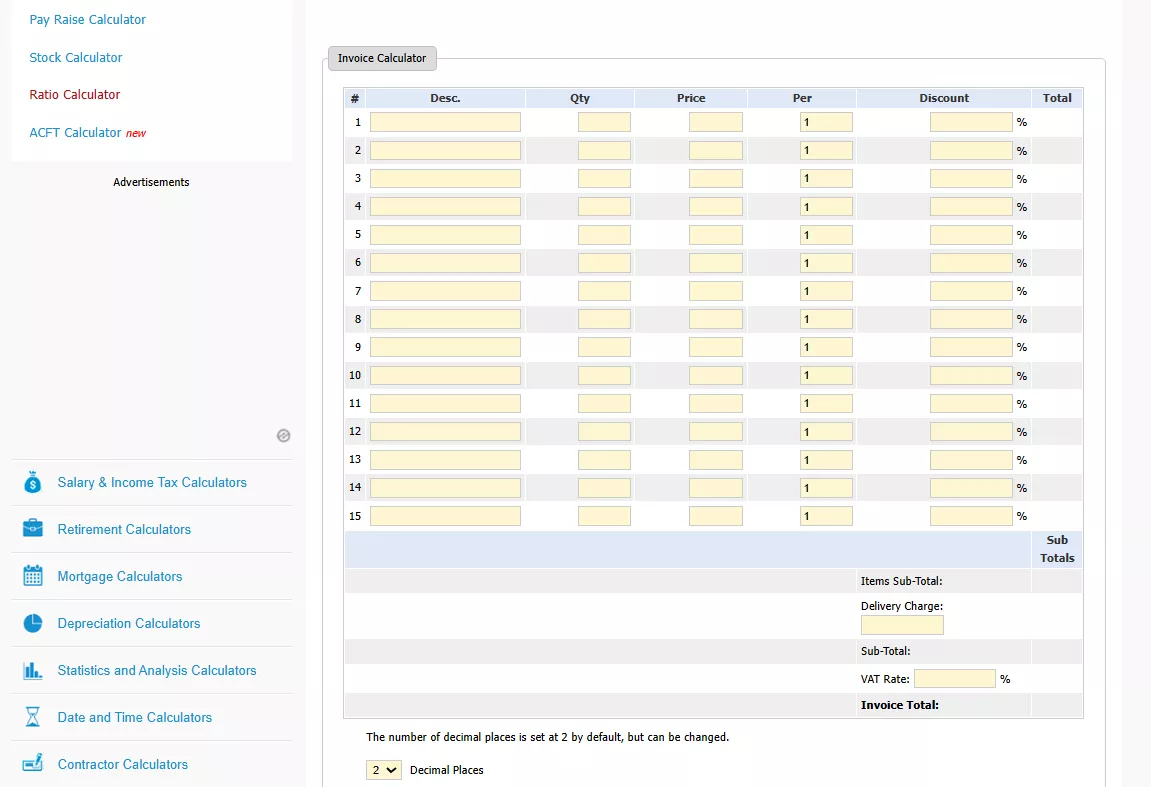The height and width of the screenshot is (787, 1151).
Task: Click the ad refresh icon below Advertisements
Action: pyautogui.click(x=283, y=436)
